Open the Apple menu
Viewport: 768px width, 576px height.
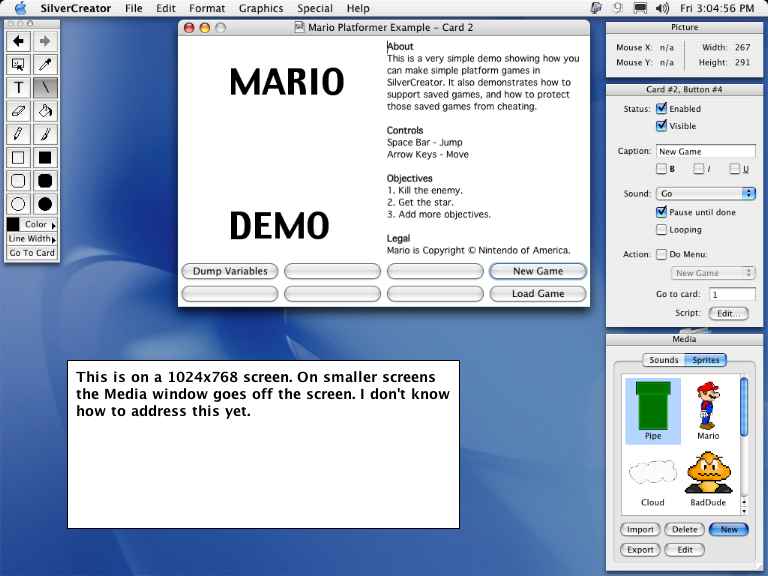[x=20, y=8]
